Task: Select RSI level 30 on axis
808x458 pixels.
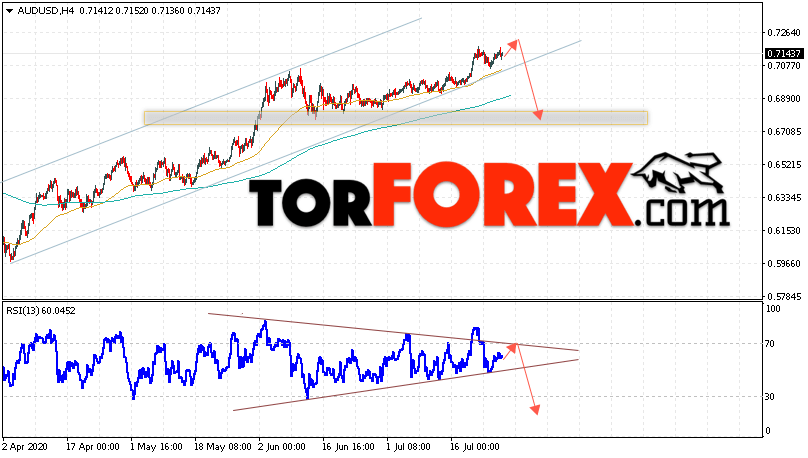Action: (770, 396)
